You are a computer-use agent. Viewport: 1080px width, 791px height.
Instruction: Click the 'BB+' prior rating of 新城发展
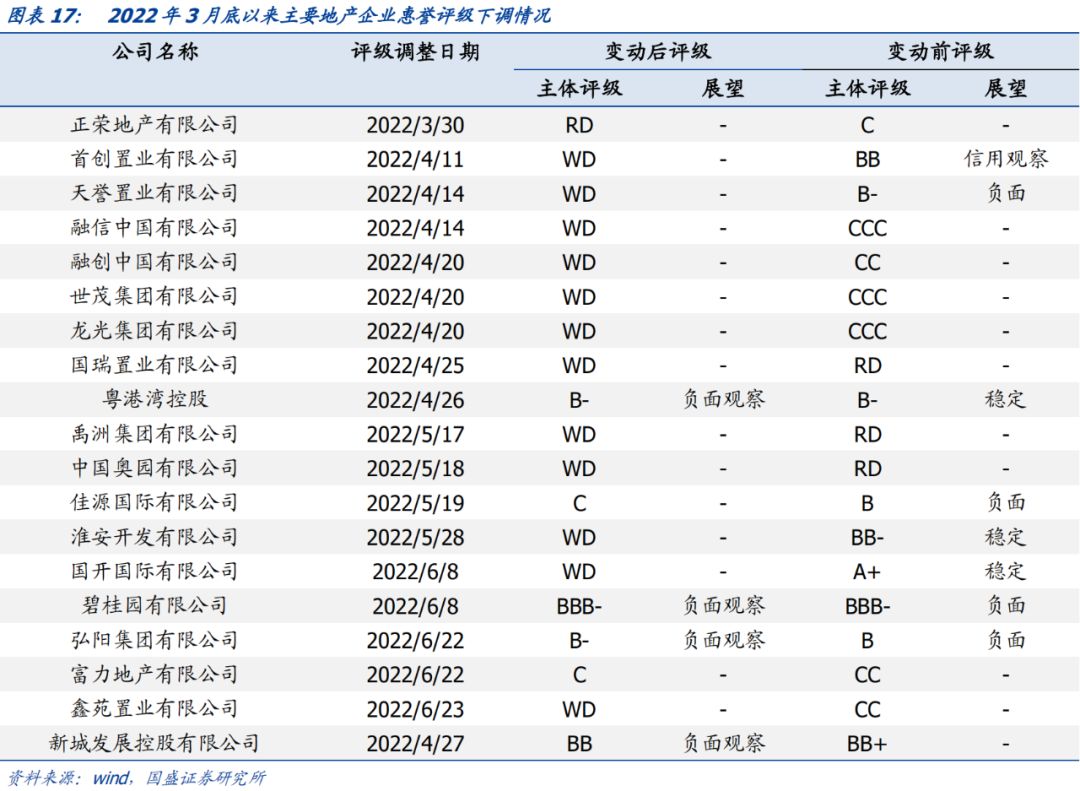(x=867, y=743)
